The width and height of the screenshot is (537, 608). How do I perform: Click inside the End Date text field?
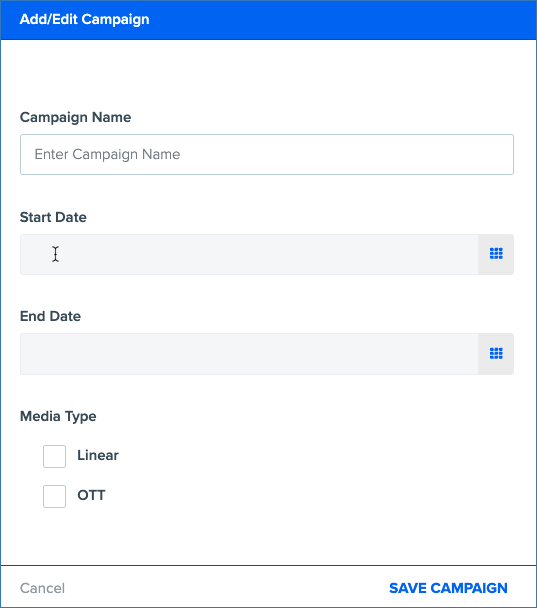[x=249, y=354]
